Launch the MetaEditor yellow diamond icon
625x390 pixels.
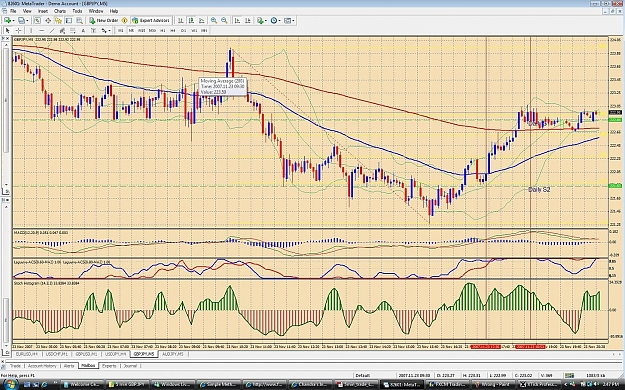(x=124, y=20)
